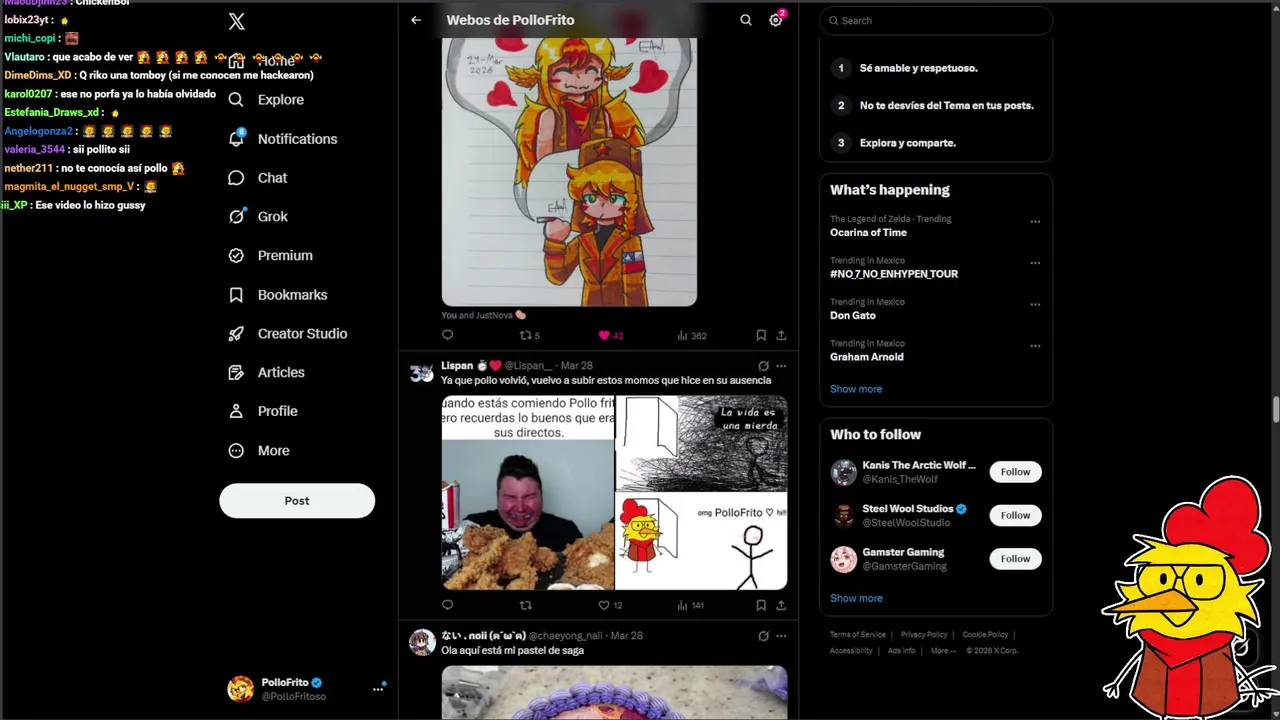Screen dimensions: 1280x720
Task: Like Lispan's post with 12 likes
Action: (x=610, y=605)
